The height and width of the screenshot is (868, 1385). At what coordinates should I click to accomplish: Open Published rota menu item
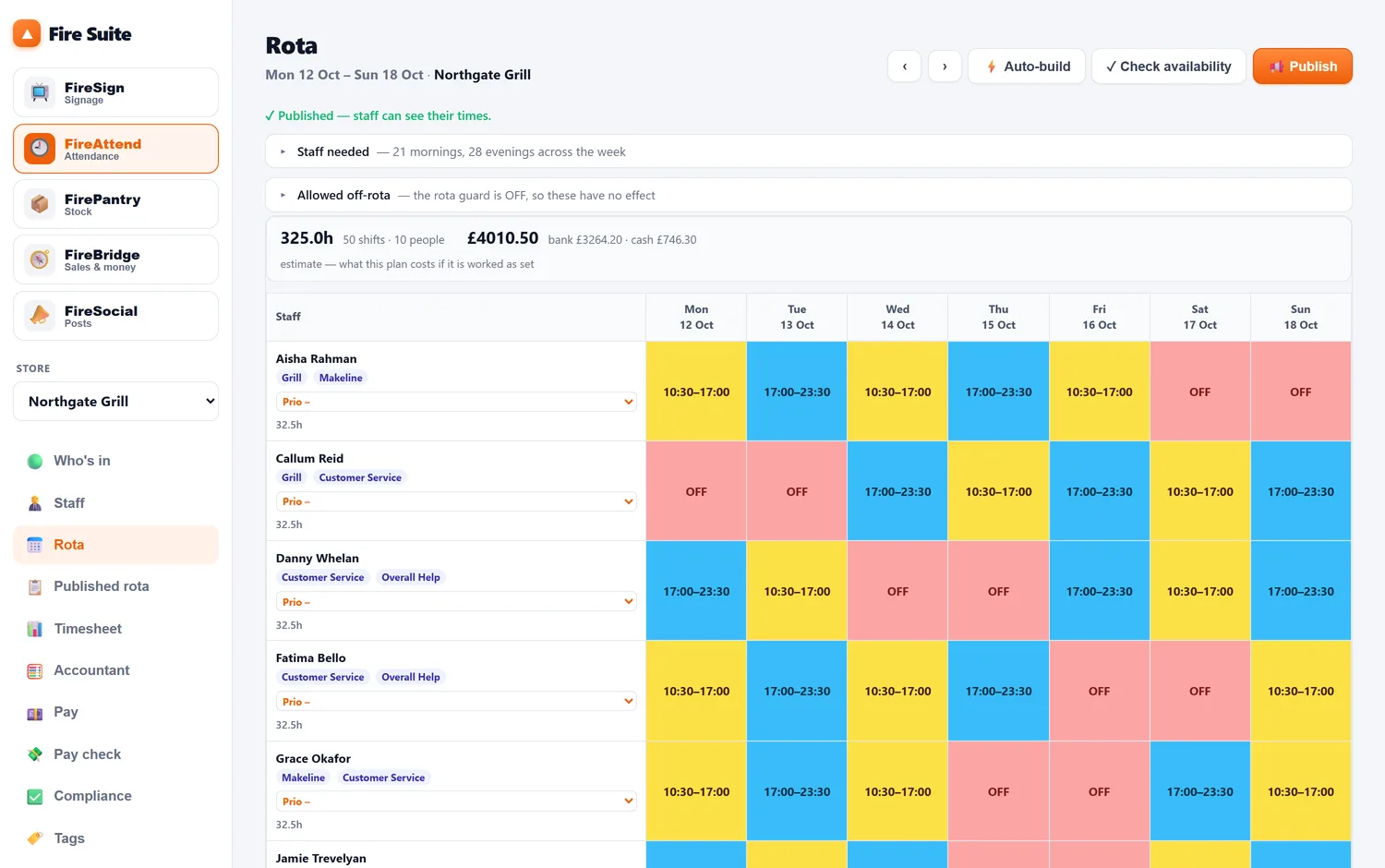[x=115, y=586]
